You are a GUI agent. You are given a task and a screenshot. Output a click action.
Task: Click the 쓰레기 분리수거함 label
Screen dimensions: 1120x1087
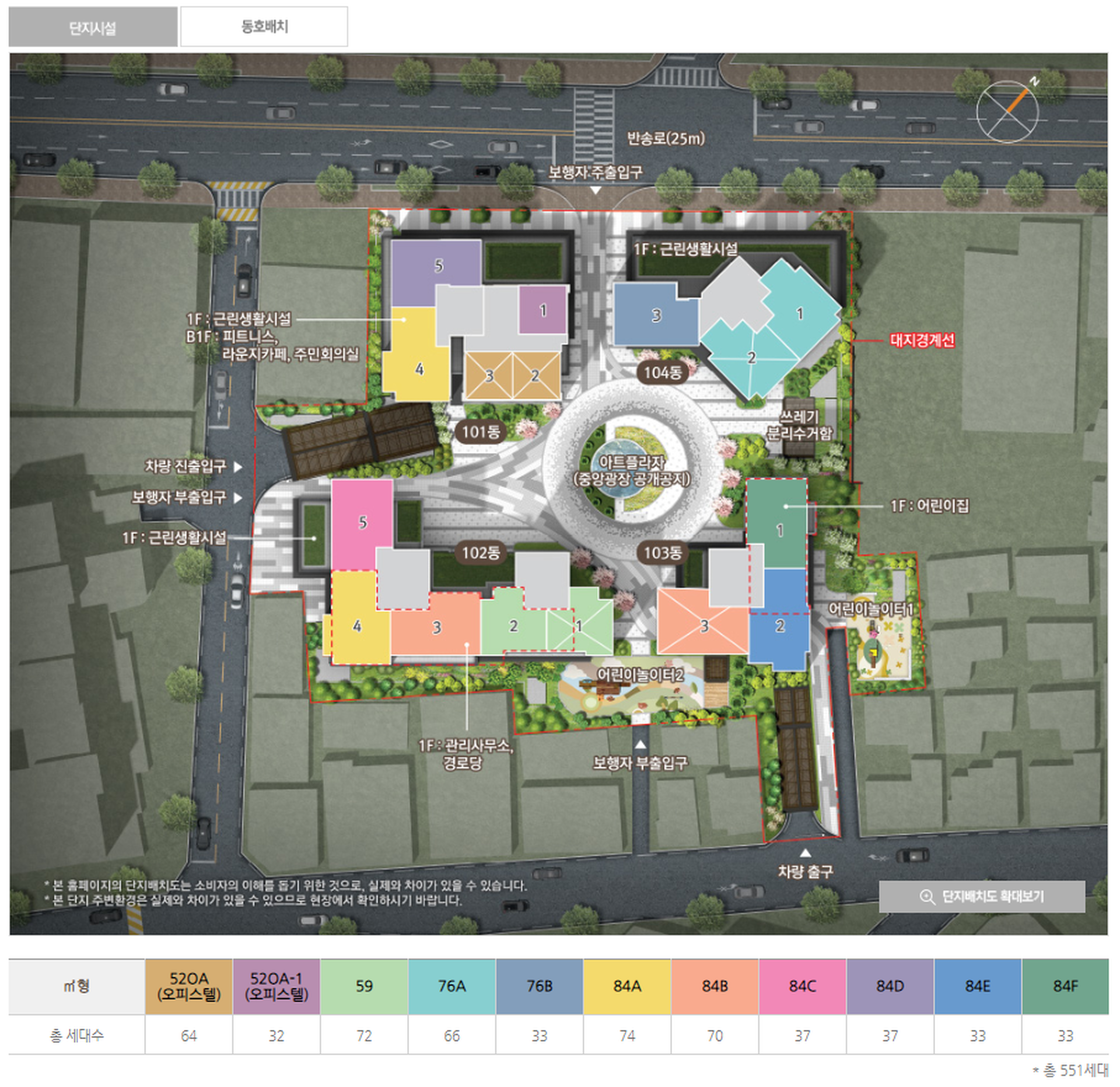click(799, 425)
